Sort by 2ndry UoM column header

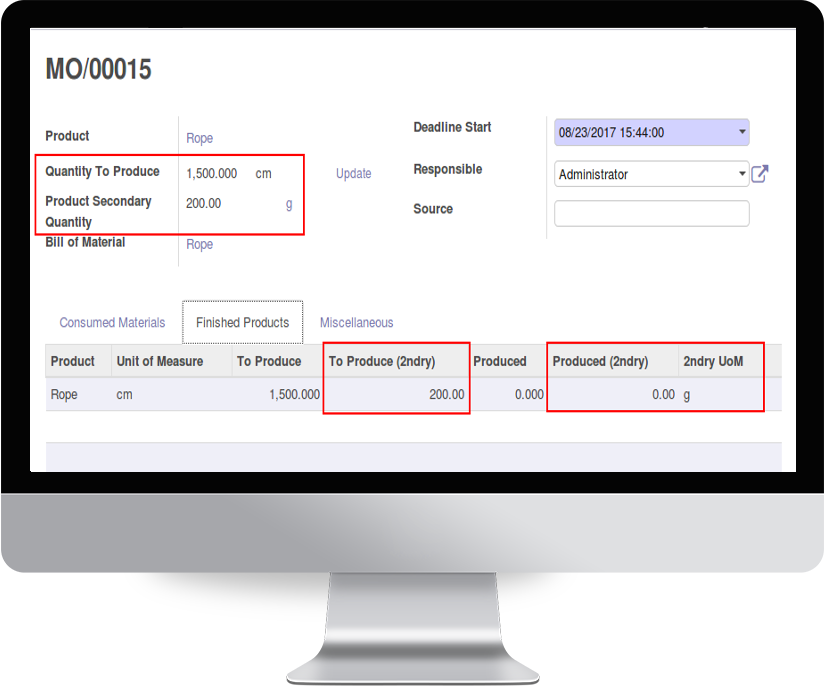(713, 361)
